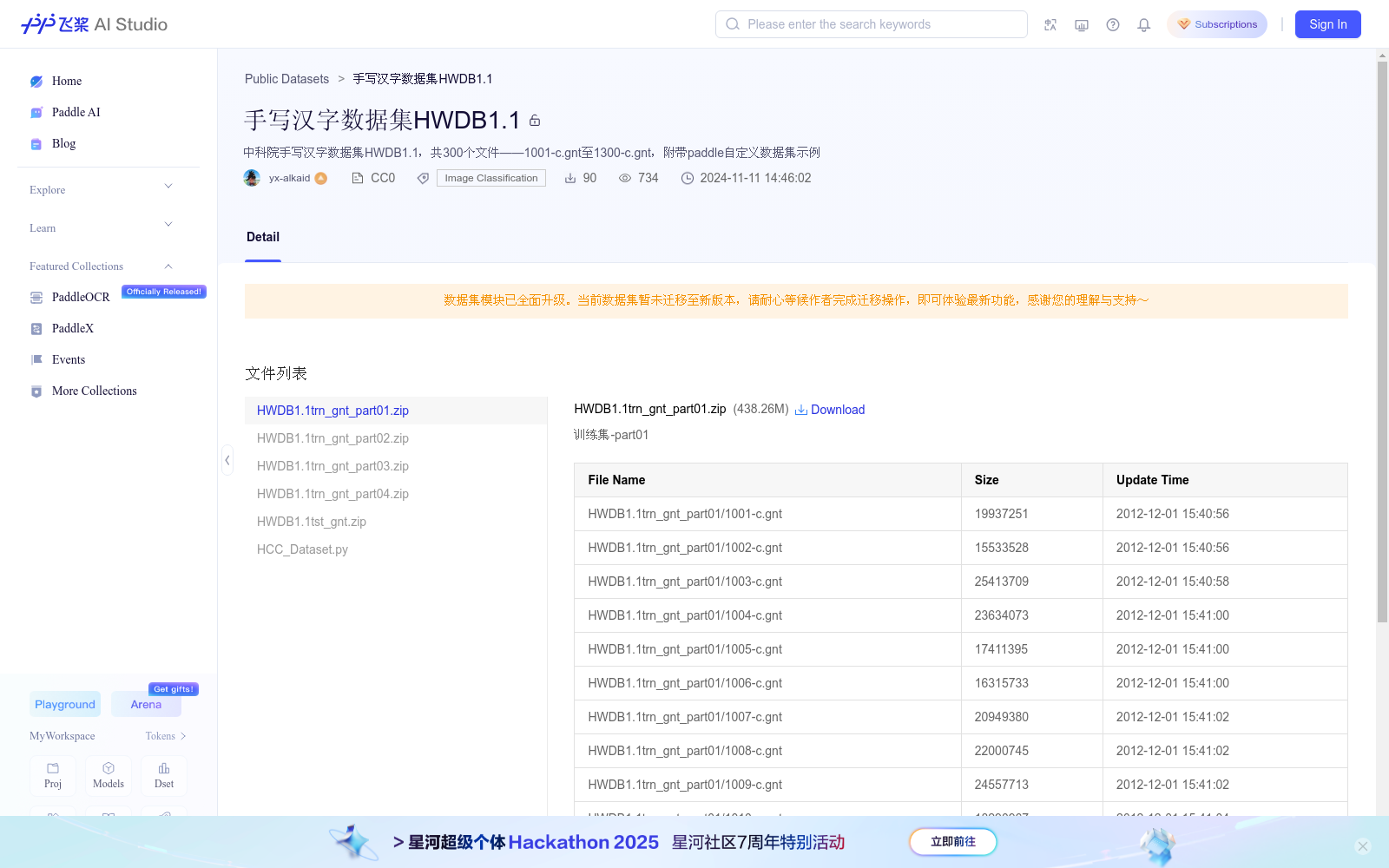Click the yx-alkaid author avatar
1389x868 pixels.
coord(252,178)
